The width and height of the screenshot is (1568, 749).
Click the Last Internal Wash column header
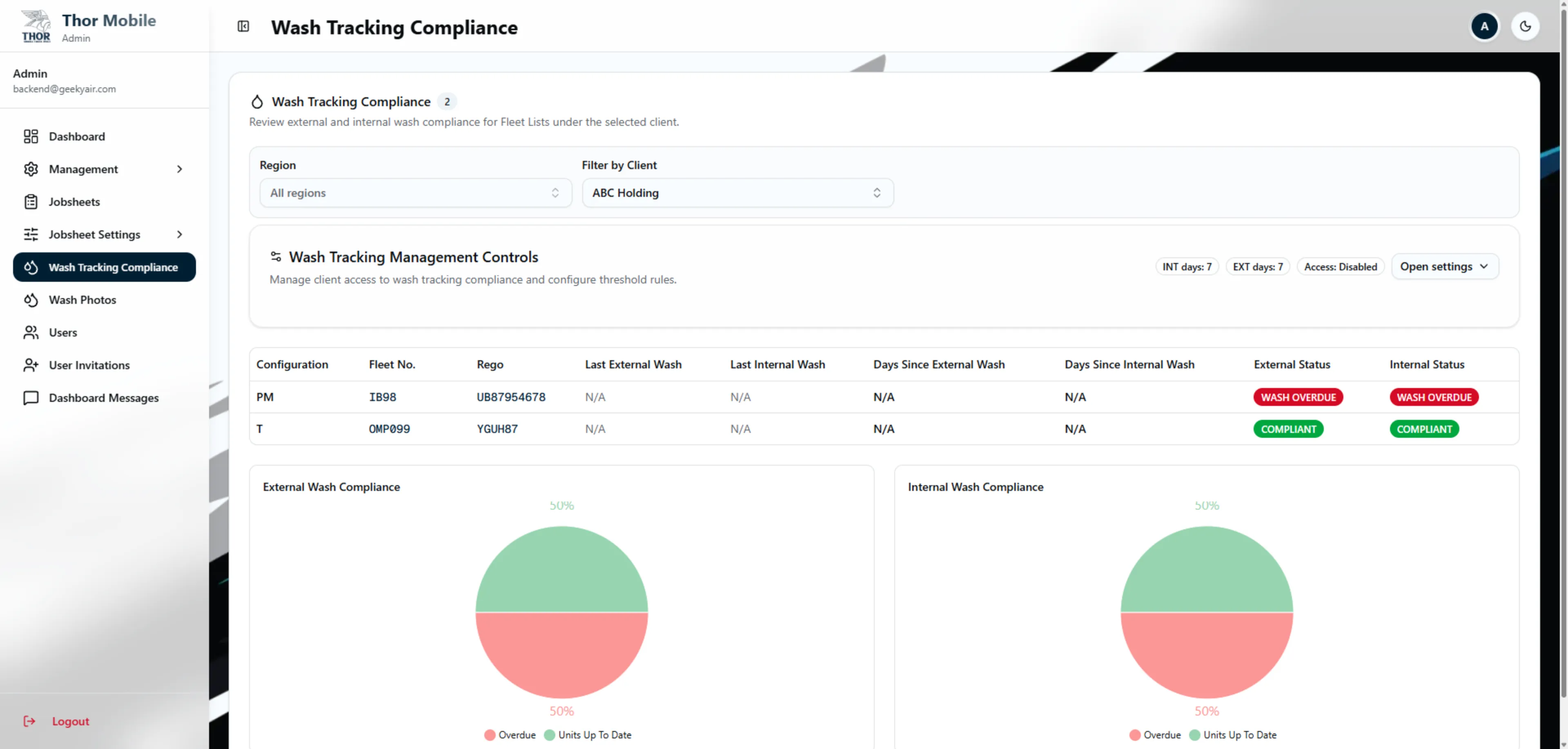777,364
